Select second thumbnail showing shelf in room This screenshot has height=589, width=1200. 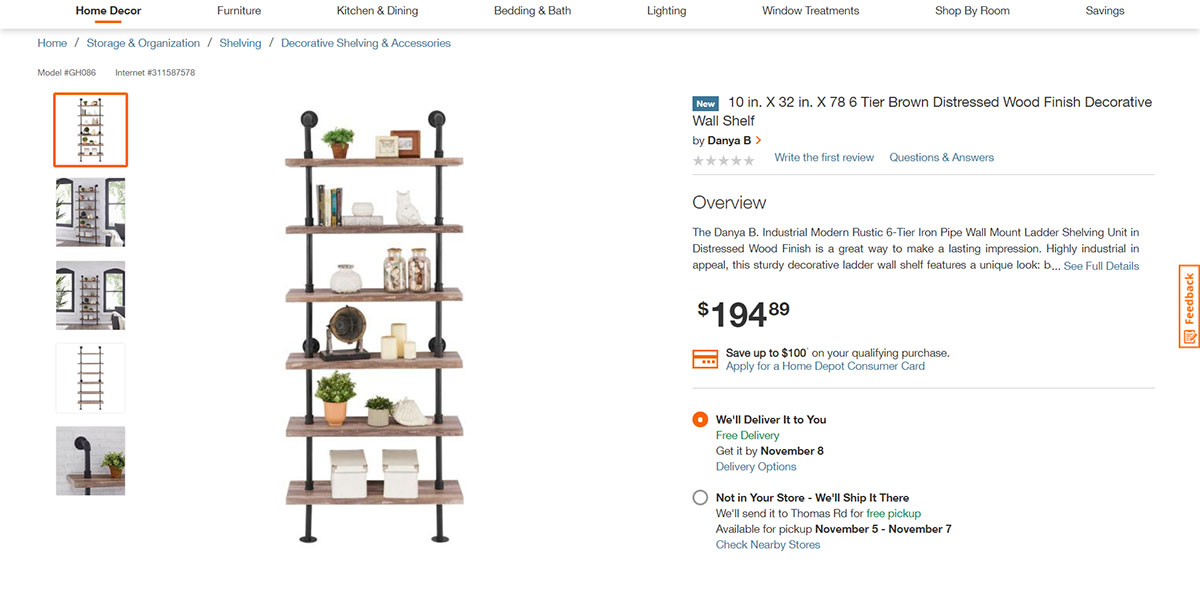(x=91, y=212)
